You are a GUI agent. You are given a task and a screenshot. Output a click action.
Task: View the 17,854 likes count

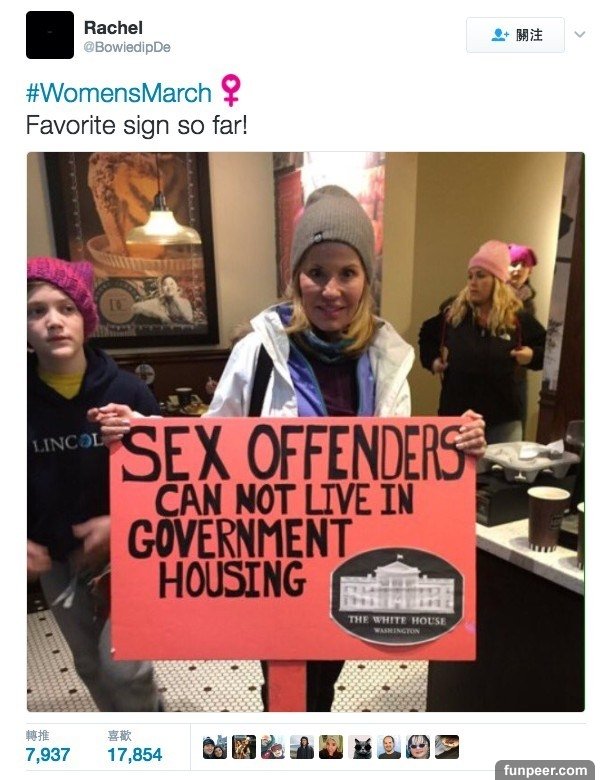click(x=134, y=754)
